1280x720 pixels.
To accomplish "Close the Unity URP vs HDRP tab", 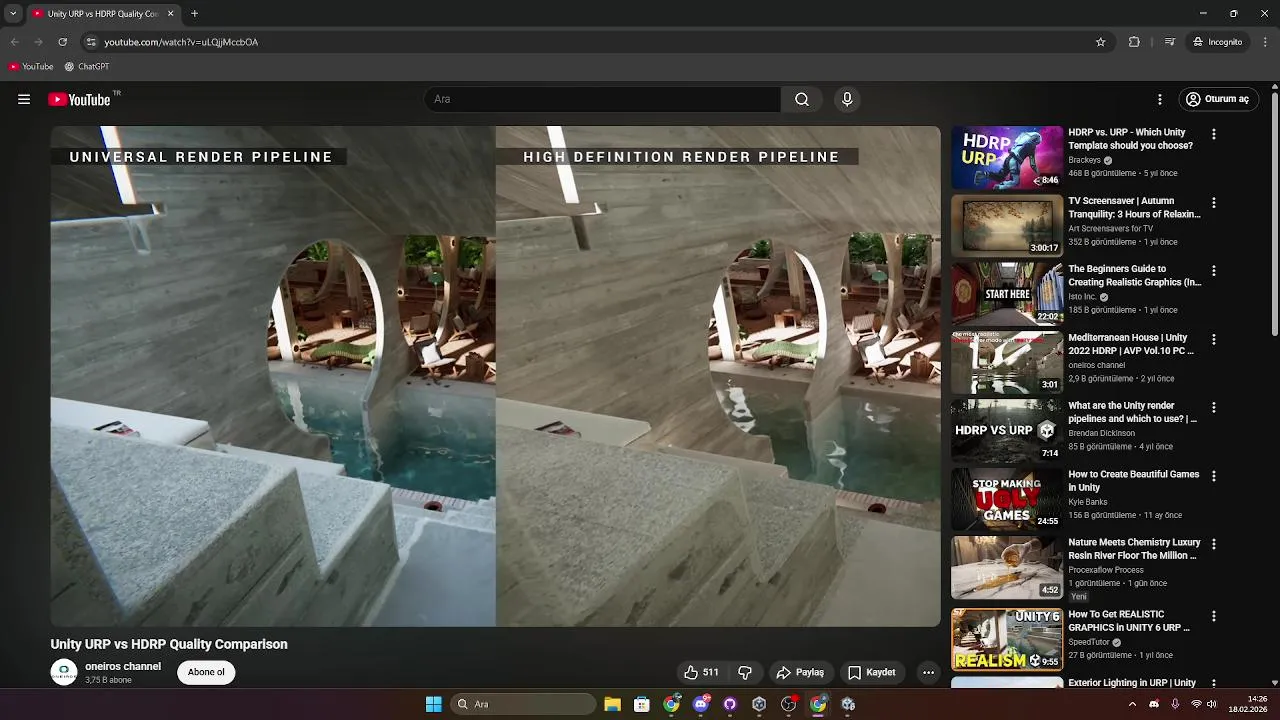I will pyautogui.click(x=170, y=14).
